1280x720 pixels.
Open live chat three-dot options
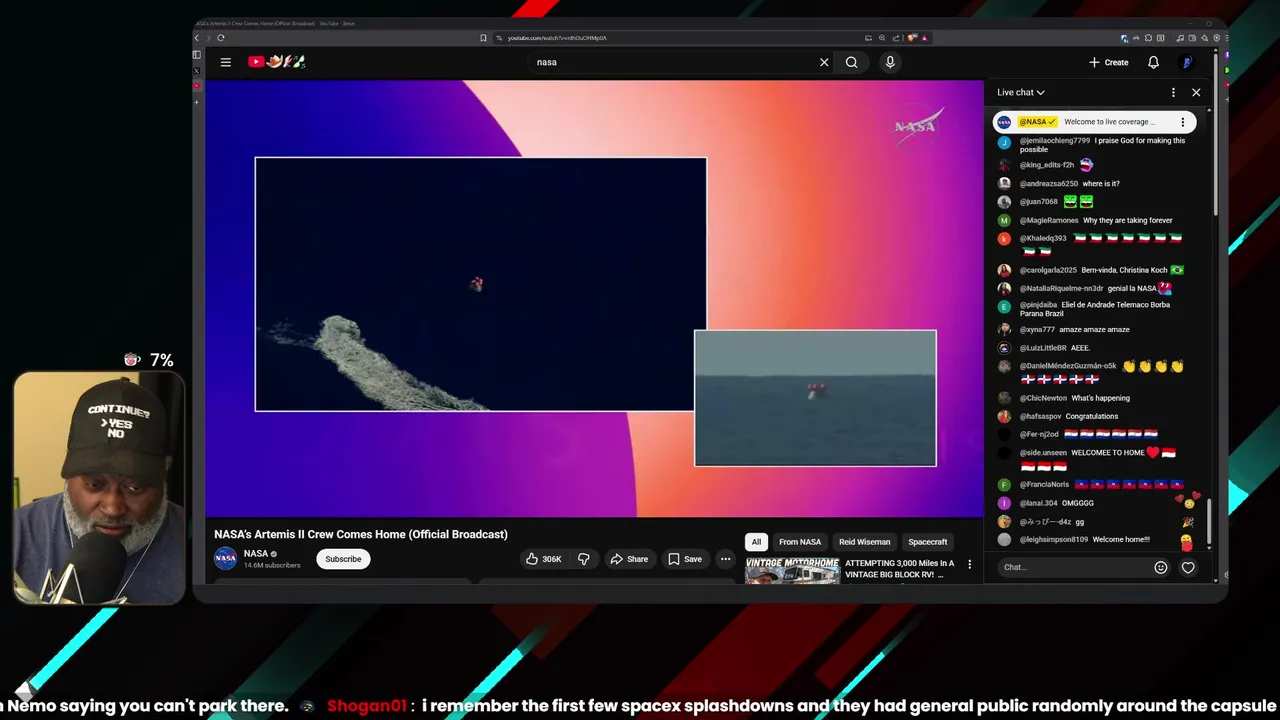pyautogui.click(x=1174, y=92)
